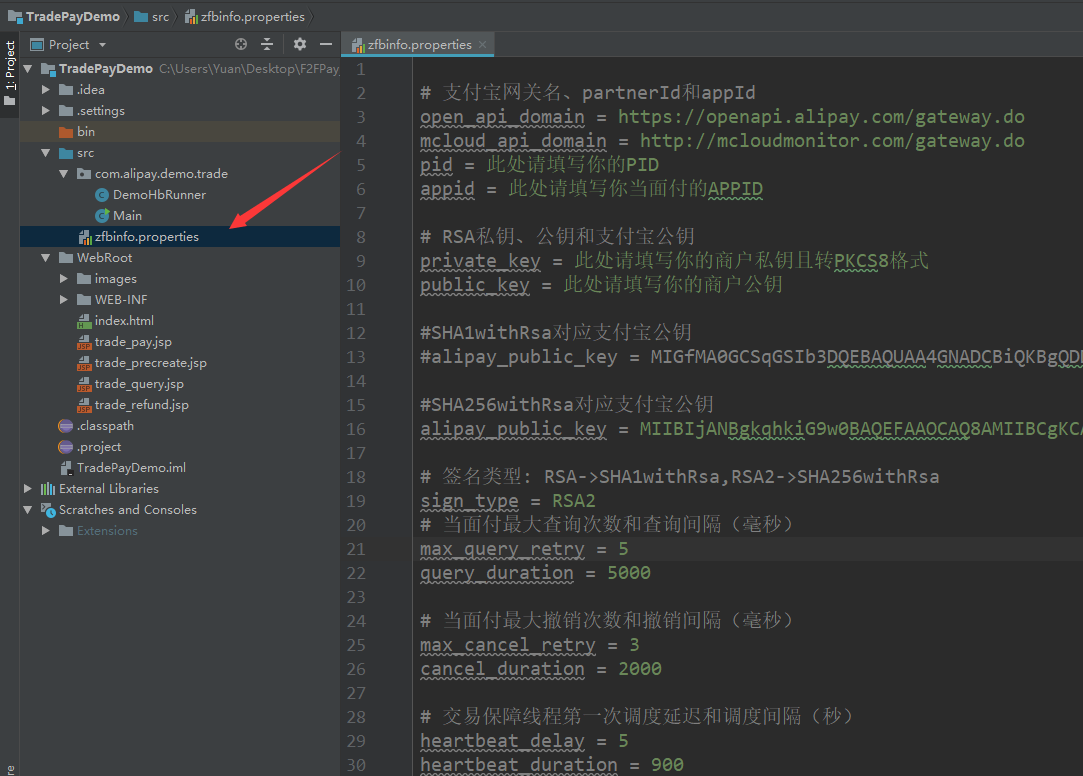Click the locate/scroll-from-source target icon
This screenshot has height=776, width=1083.
(x=240, y=44)
